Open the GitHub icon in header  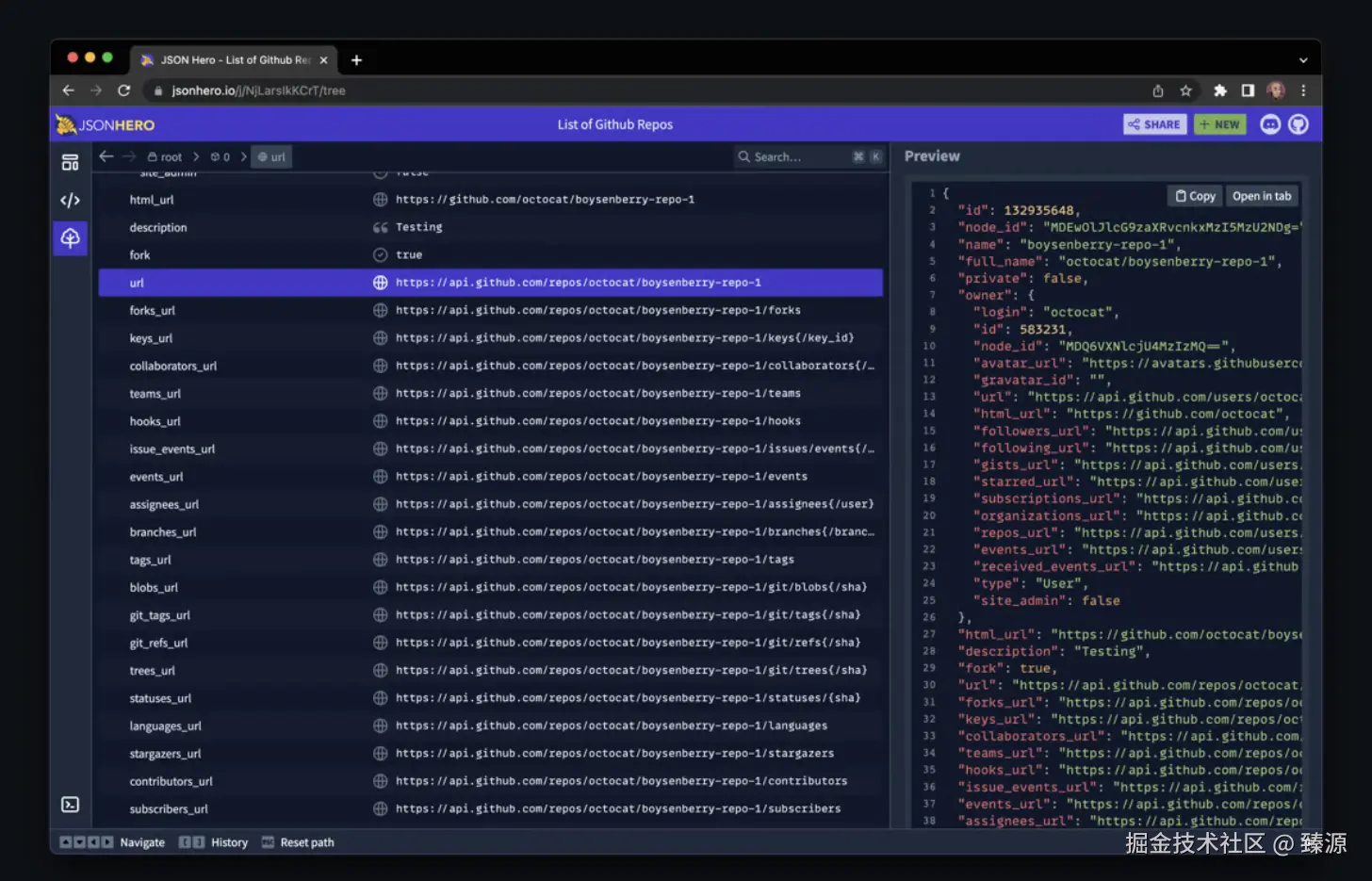pyautogui.click(x=1298, y=124)
